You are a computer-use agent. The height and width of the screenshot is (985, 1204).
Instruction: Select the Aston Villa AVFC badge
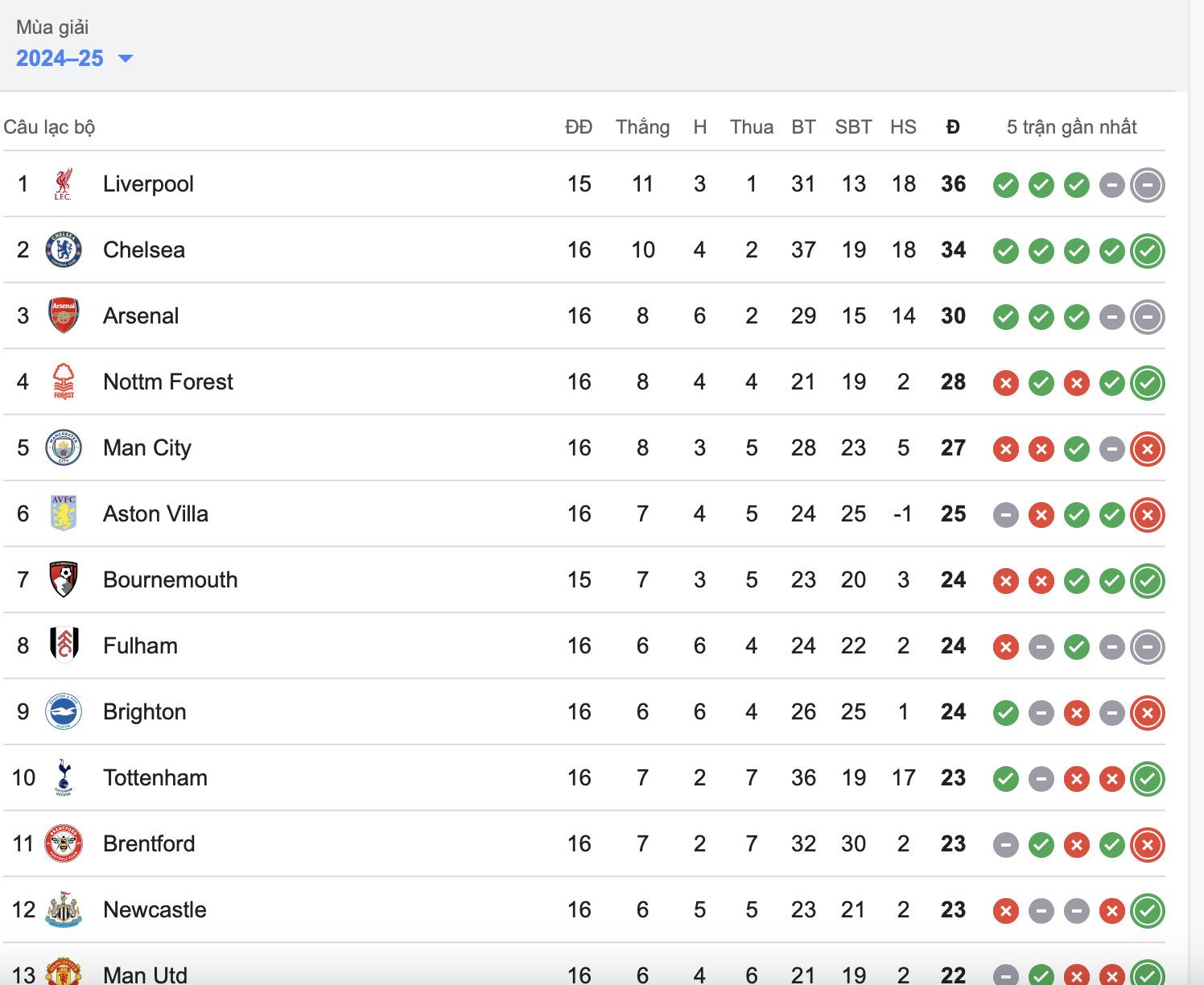63,513
